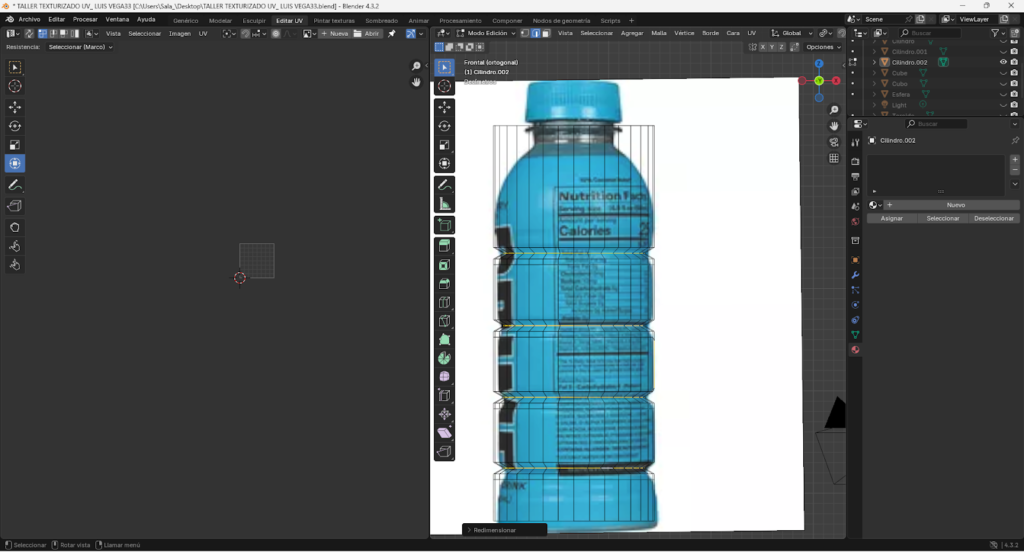Switch to the Modelar workspace tab
The width and height of the screenshot is (1024, 552).
click(220, 20)
